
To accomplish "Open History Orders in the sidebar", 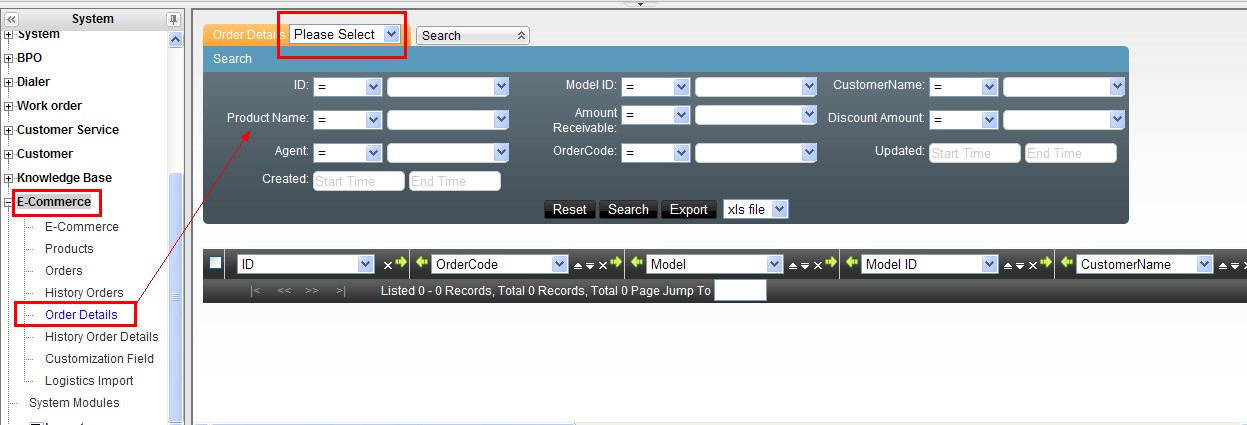I will point(84,293).
